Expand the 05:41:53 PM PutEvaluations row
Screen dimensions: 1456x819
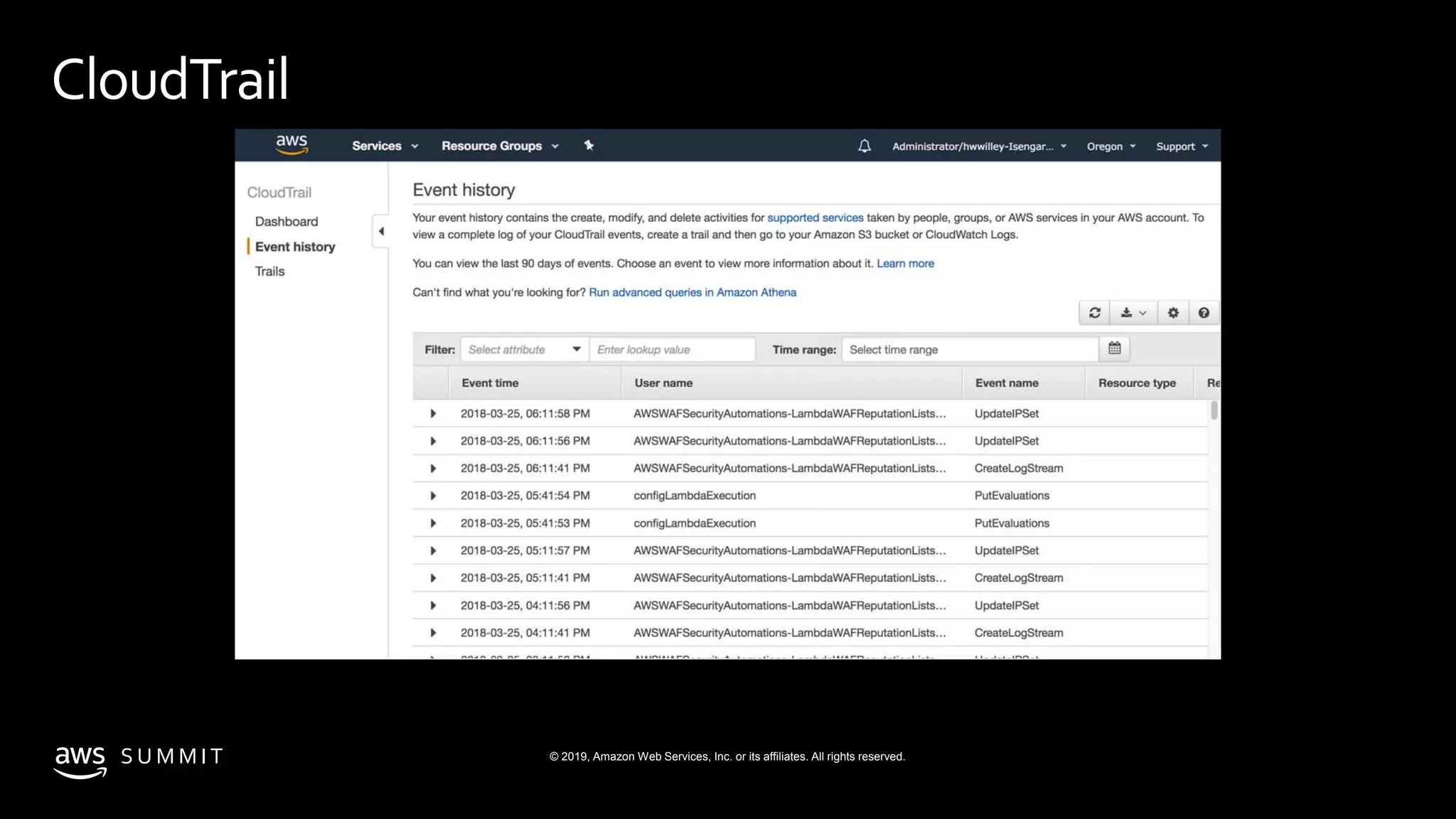433,523
